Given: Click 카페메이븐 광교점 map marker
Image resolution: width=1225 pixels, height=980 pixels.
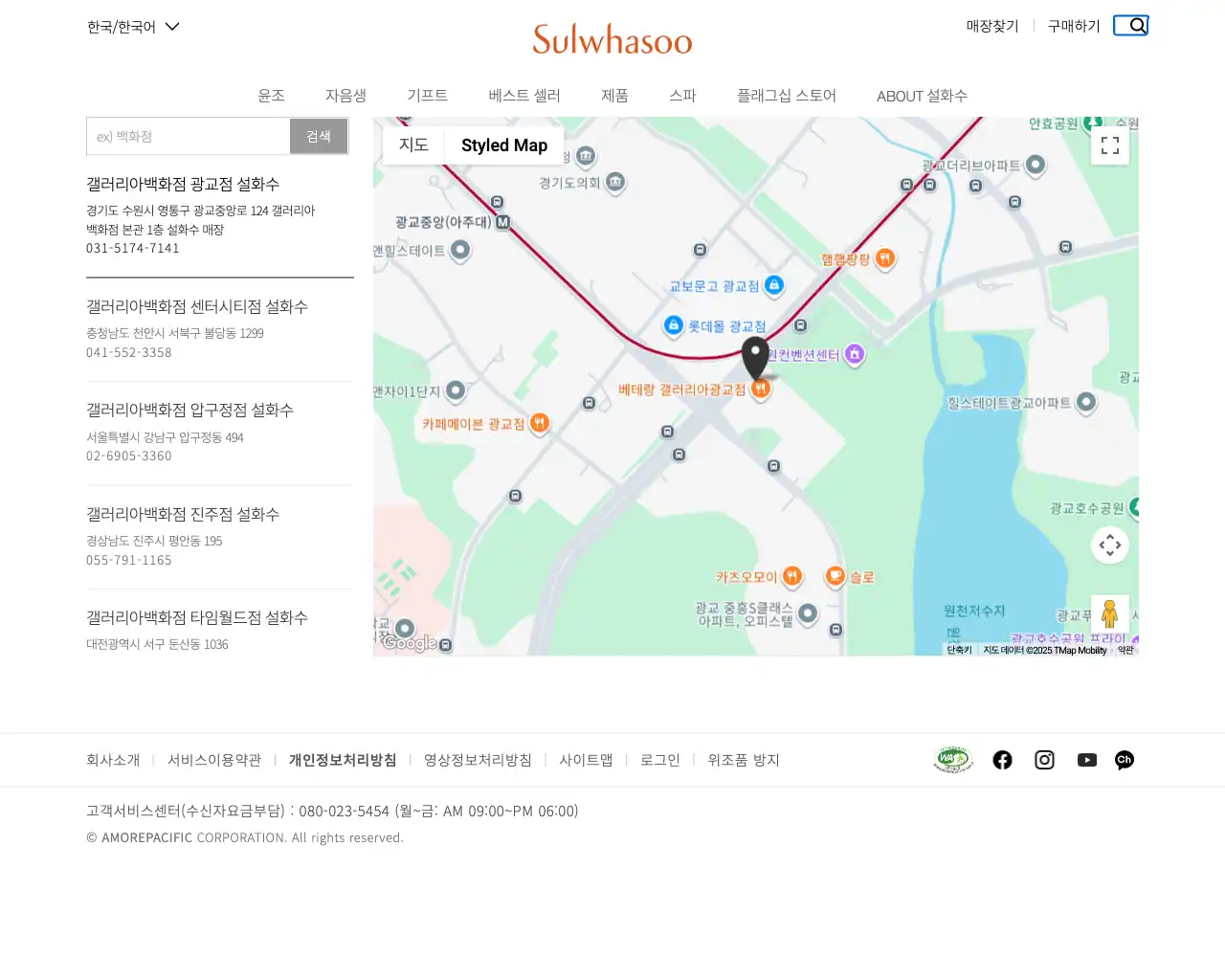Looking at the screenshot, I should [x=540, y=423].
